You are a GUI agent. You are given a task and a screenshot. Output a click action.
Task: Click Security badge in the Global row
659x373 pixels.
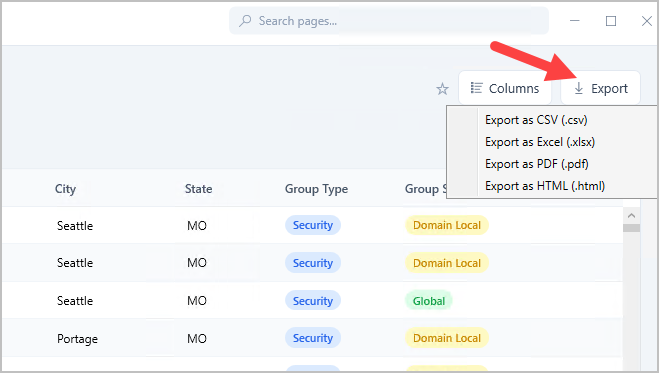(x=313, y=301)
